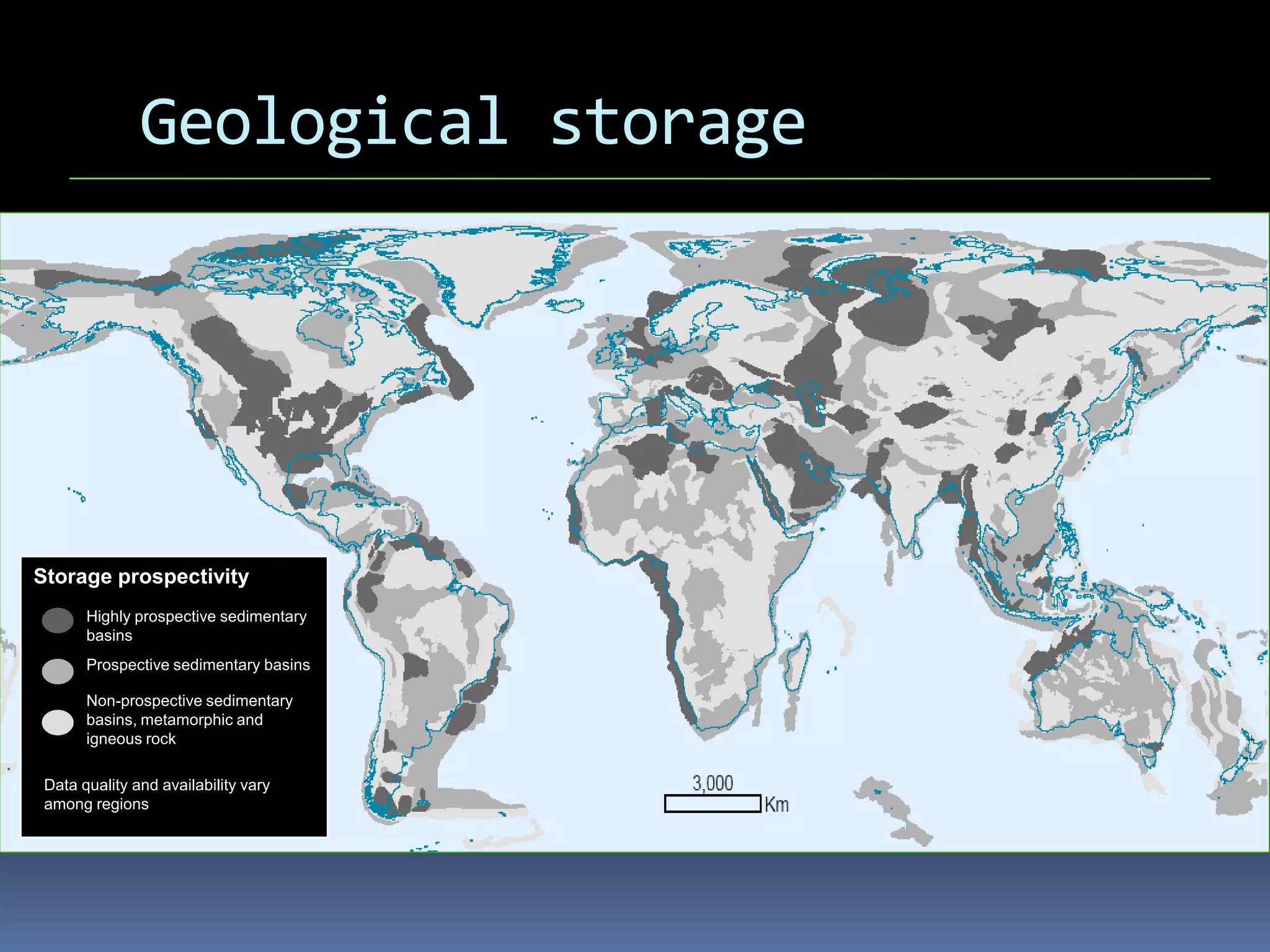1270x952 pixels.
Task: Click the Storage prospectivity legend heading
Action: coord(141,576)
